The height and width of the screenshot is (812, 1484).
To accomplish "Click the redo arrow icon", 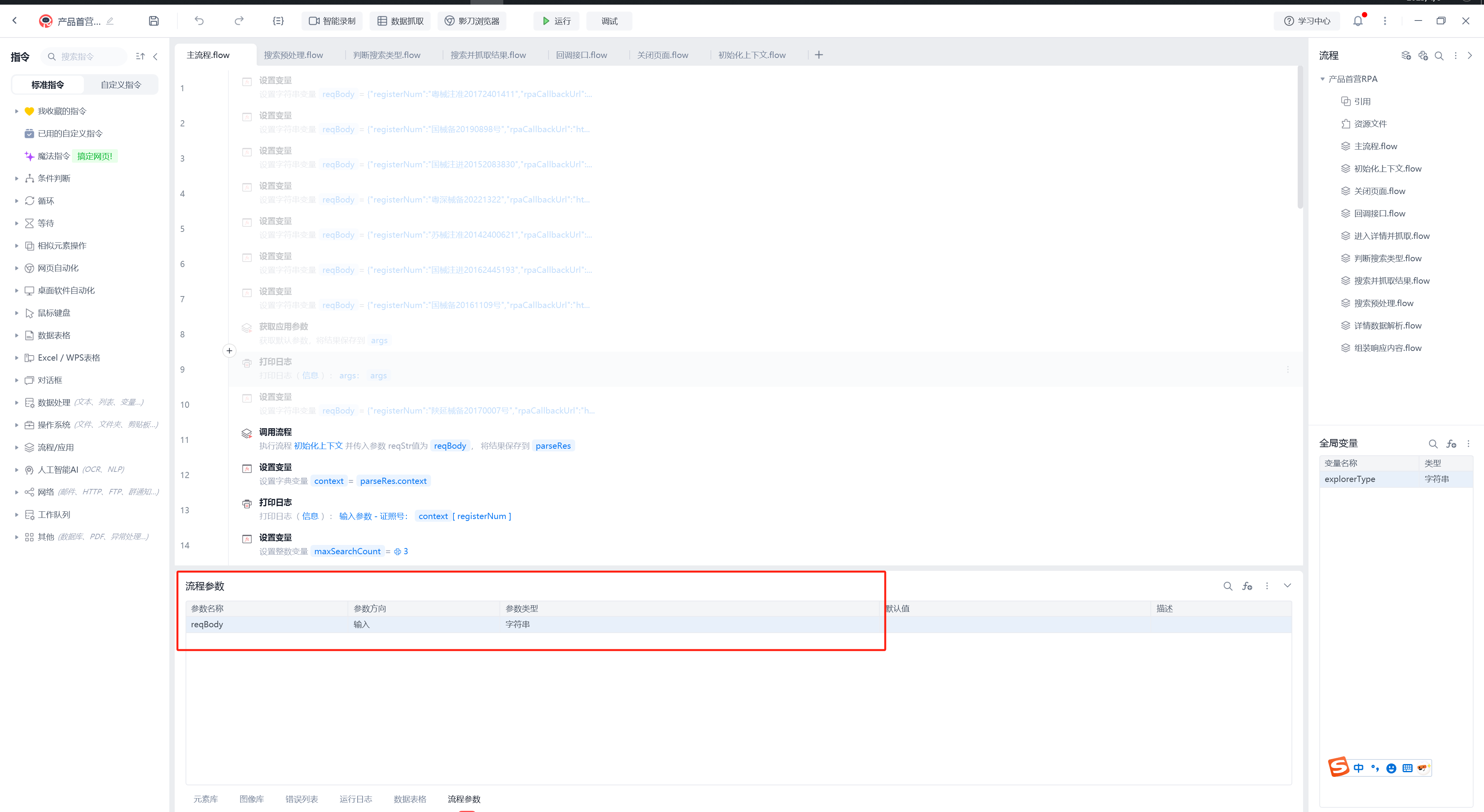I will (239, 21).
